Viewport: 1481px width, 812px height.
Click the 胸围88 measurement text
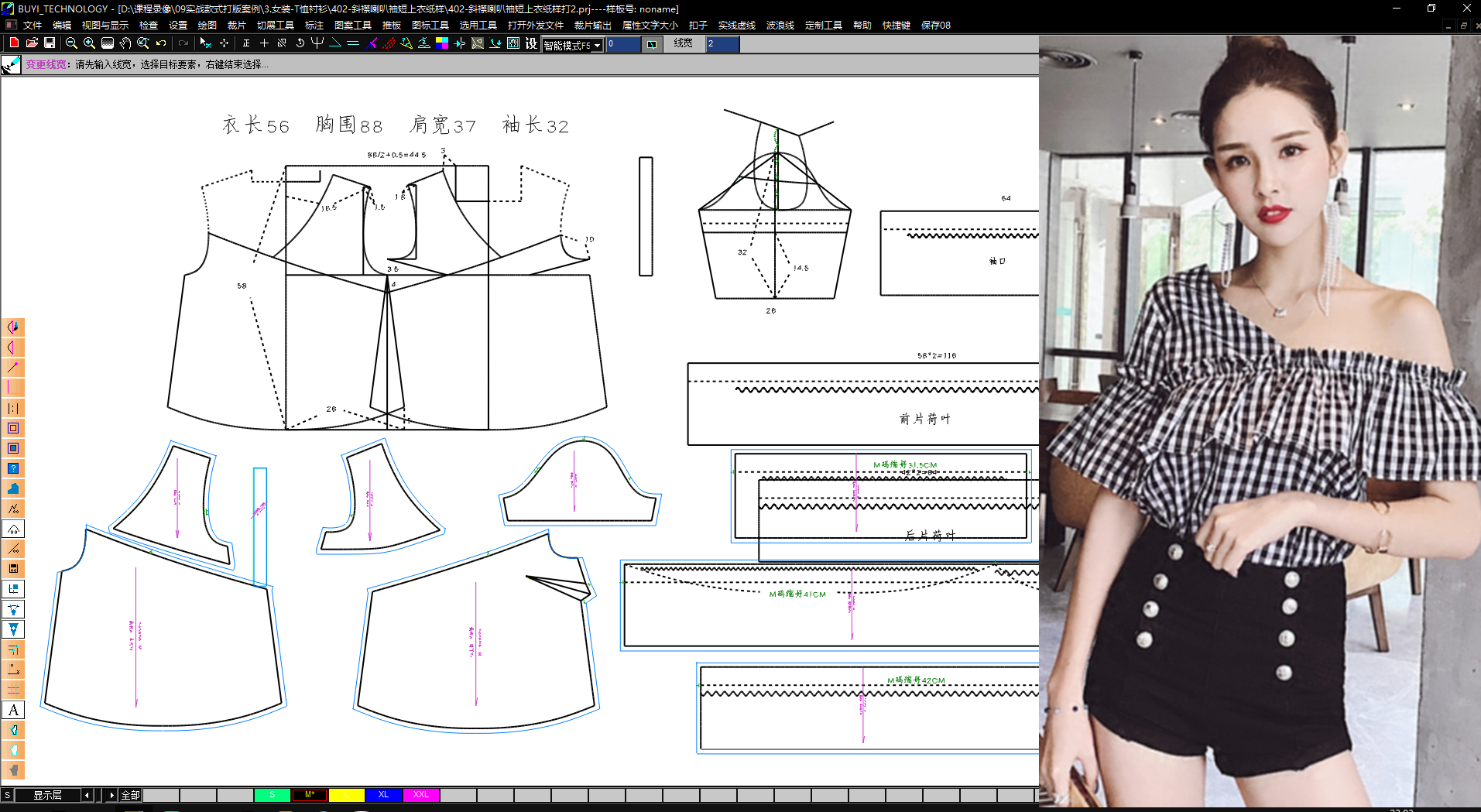click(349, 125)
